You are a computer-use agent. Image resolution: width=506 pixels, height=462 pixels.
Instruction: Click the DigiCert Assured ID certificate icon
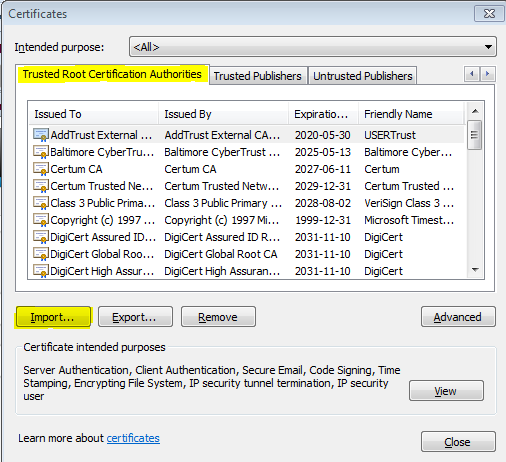(x=41, y=237)
